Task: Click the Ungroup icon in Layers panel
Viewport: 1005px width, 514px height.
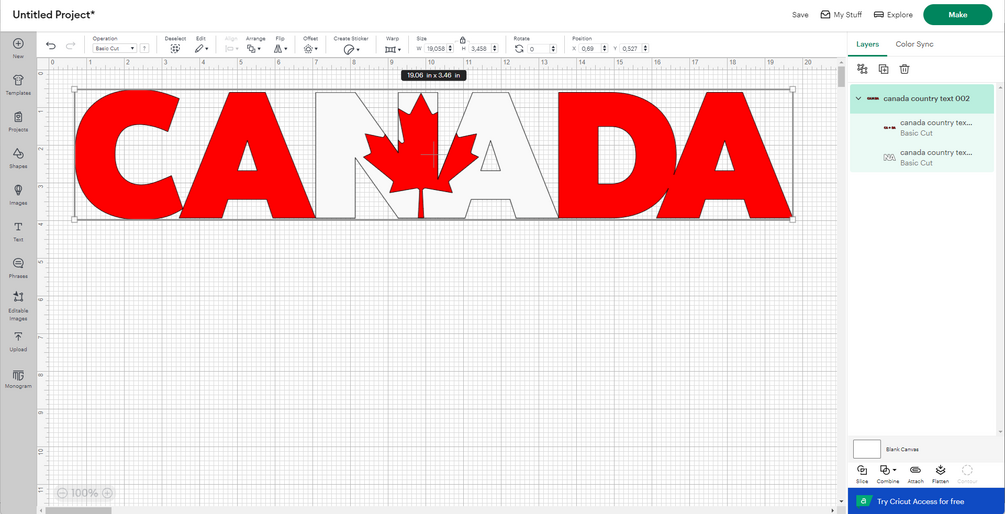Action: (862, 69)
